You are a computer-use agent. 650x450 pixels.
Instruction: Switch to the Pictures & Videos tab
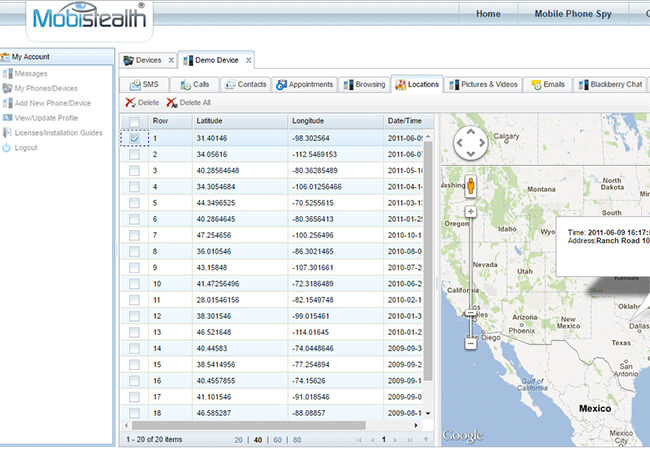coord(483,84)
